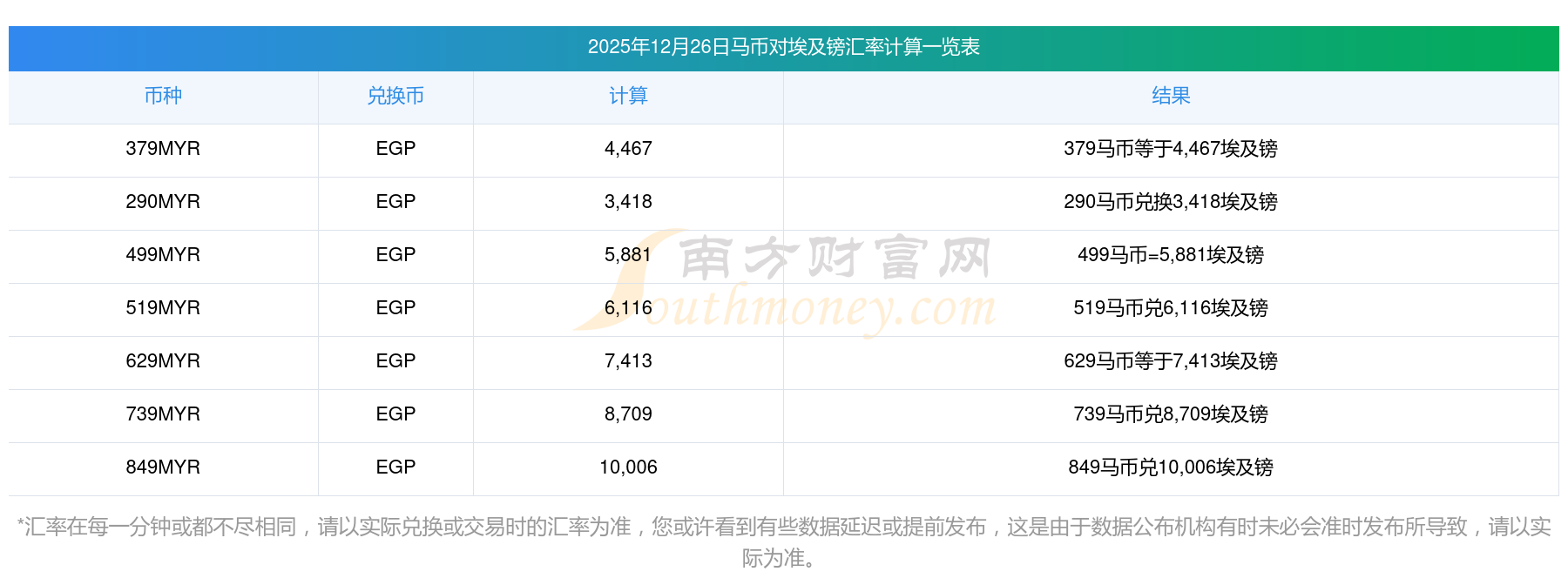
Task: Click the calculated value 4,467
Action: click(x=628, y=149)
